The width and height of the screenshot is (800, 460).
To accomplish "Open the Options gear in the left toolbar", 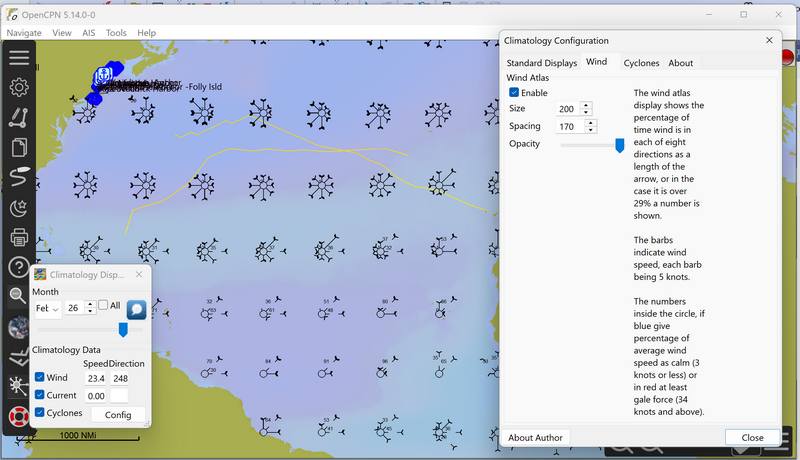I will click(x=19, y=87).
